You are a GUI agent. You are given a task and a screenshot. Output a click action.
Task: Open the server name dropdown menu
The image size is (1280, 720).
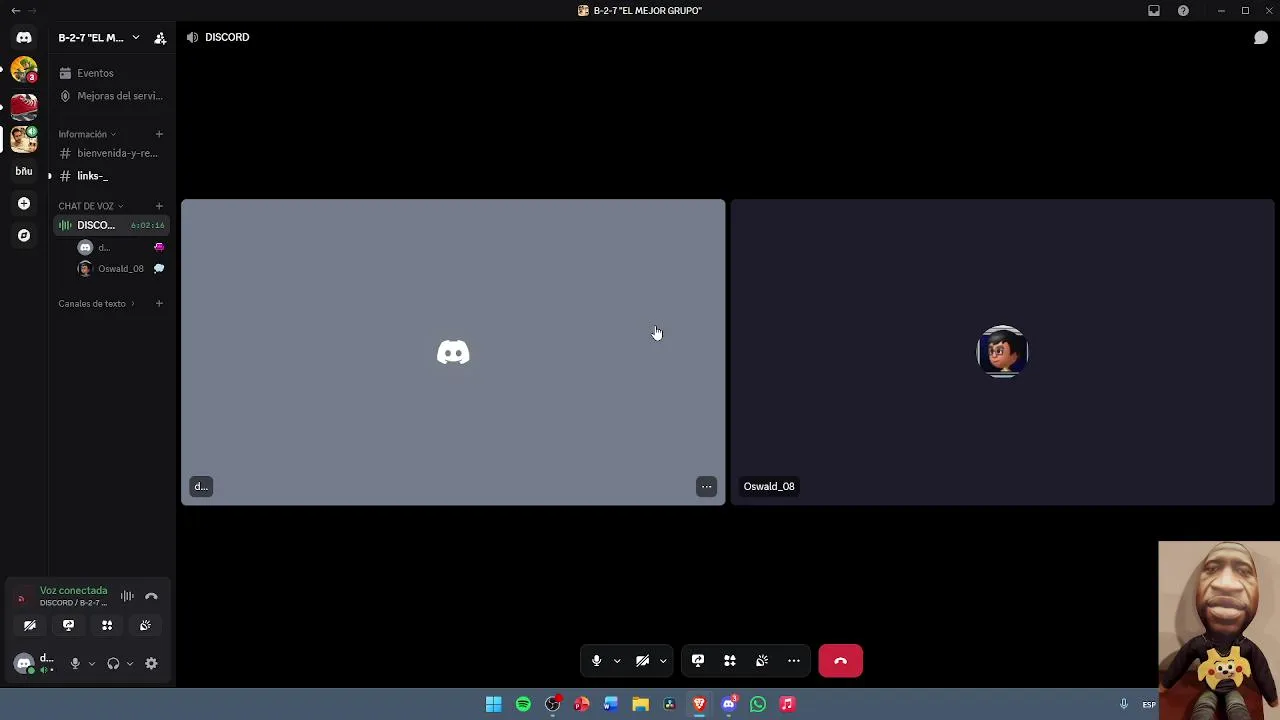tap(98, 38)
